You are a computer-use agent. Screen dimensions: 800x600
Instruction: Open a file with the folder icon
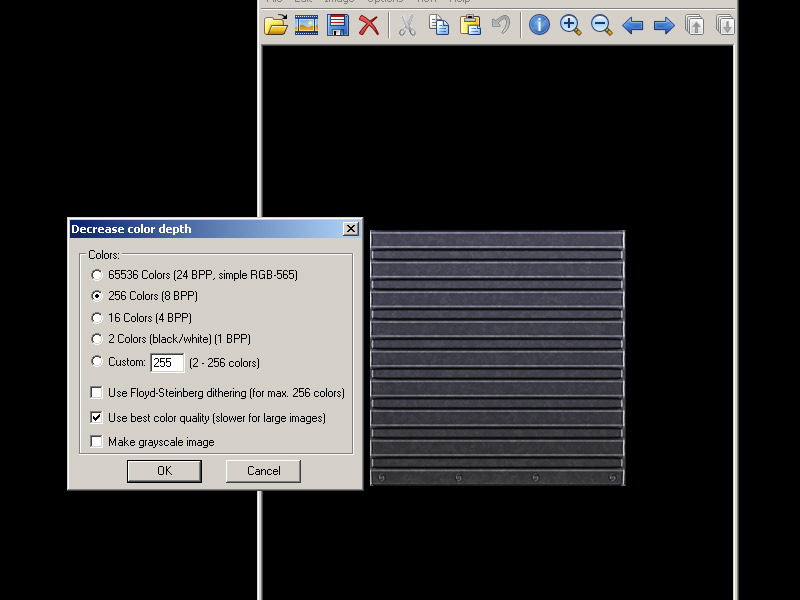(x=276, y=25)
